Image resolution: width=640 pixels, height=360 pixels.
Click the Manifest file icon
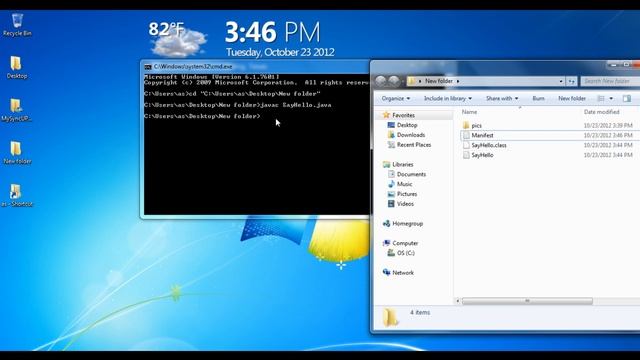[x=466, y=135]
